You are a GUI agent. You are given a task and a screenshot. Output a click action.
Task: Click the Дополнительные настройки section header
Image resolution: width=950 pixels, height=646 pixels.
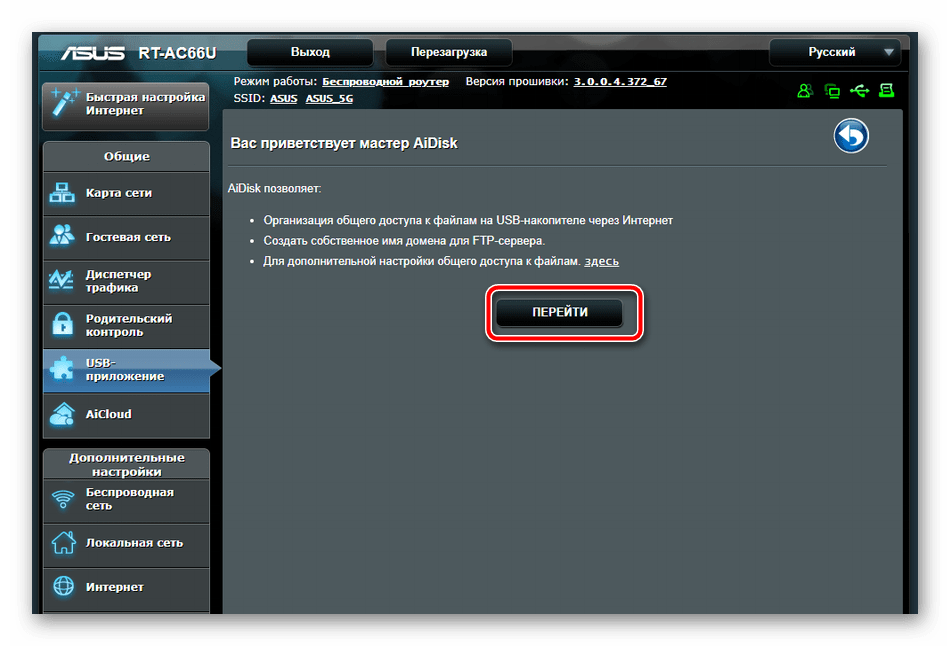tap(126, 464)
